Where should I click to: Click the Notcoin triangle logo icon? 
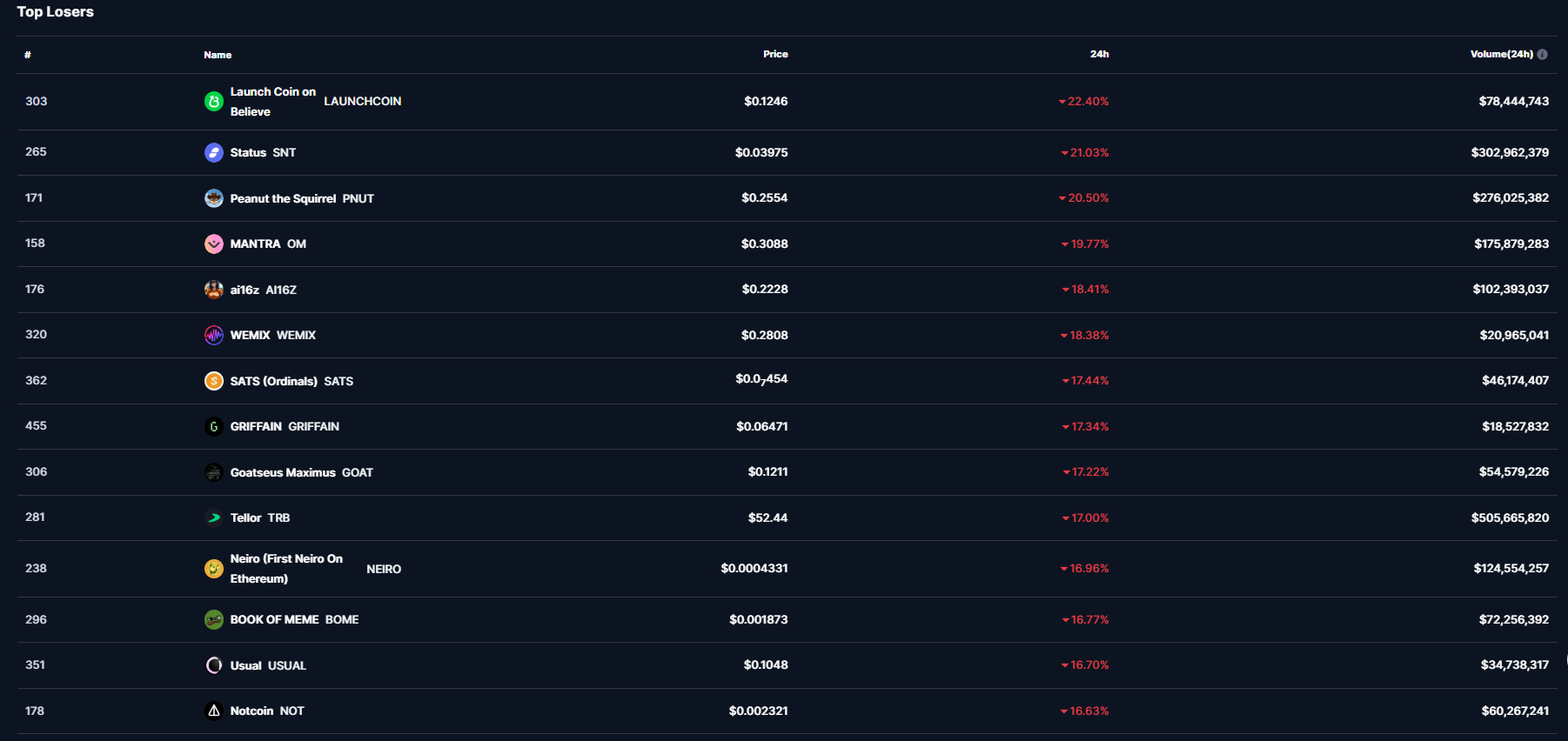[x=214, y=711]
